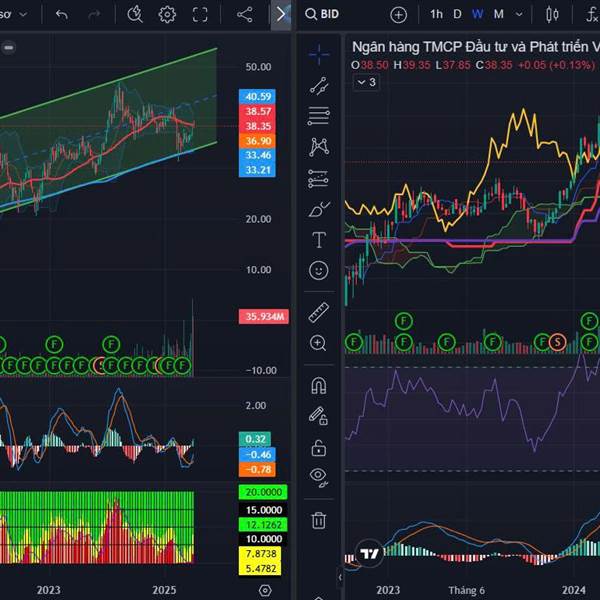Viewport: 600px width, 600px height.
Task: Click the trash remove drawings icon
Action: 319,520
